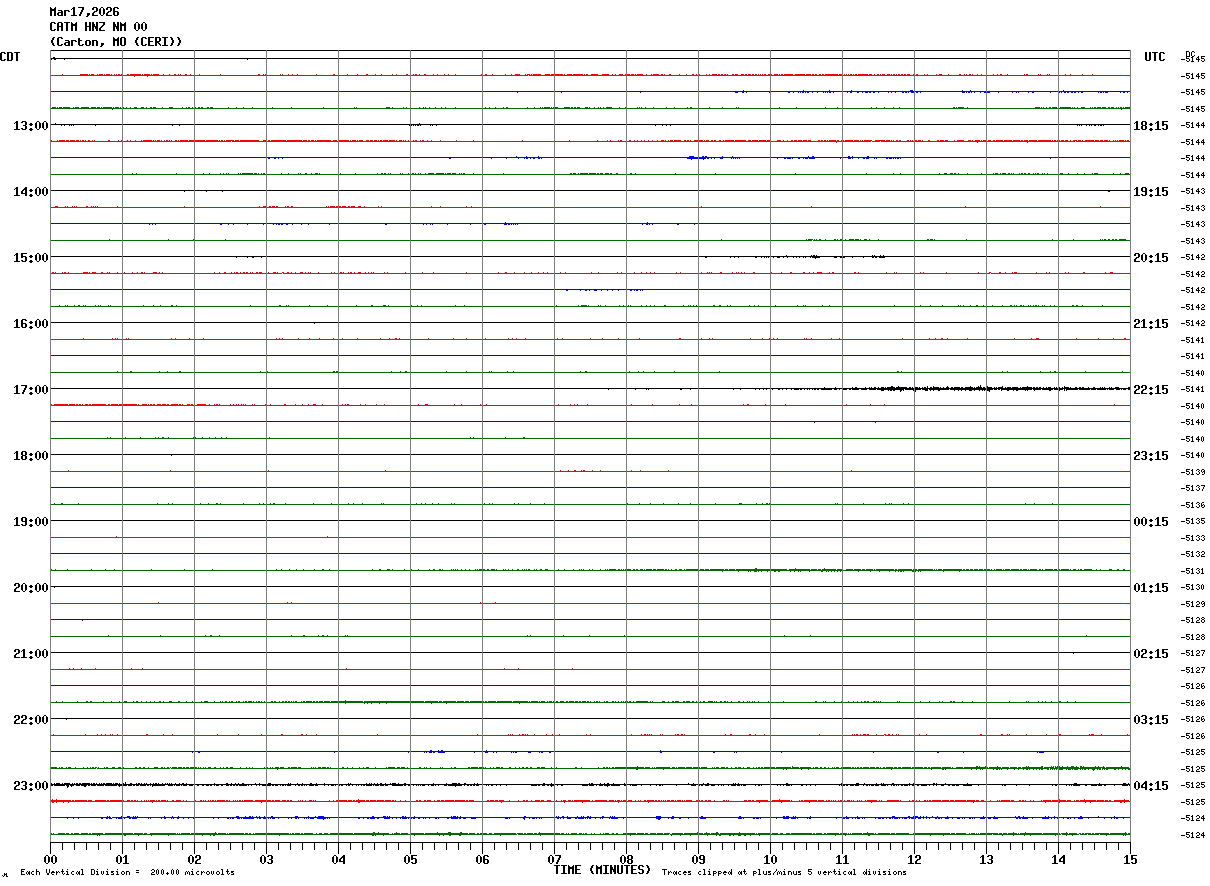Select the '15:00' CDT hour label
The width and height of the screenshot is (1210, 886).
tap(31, 257)
